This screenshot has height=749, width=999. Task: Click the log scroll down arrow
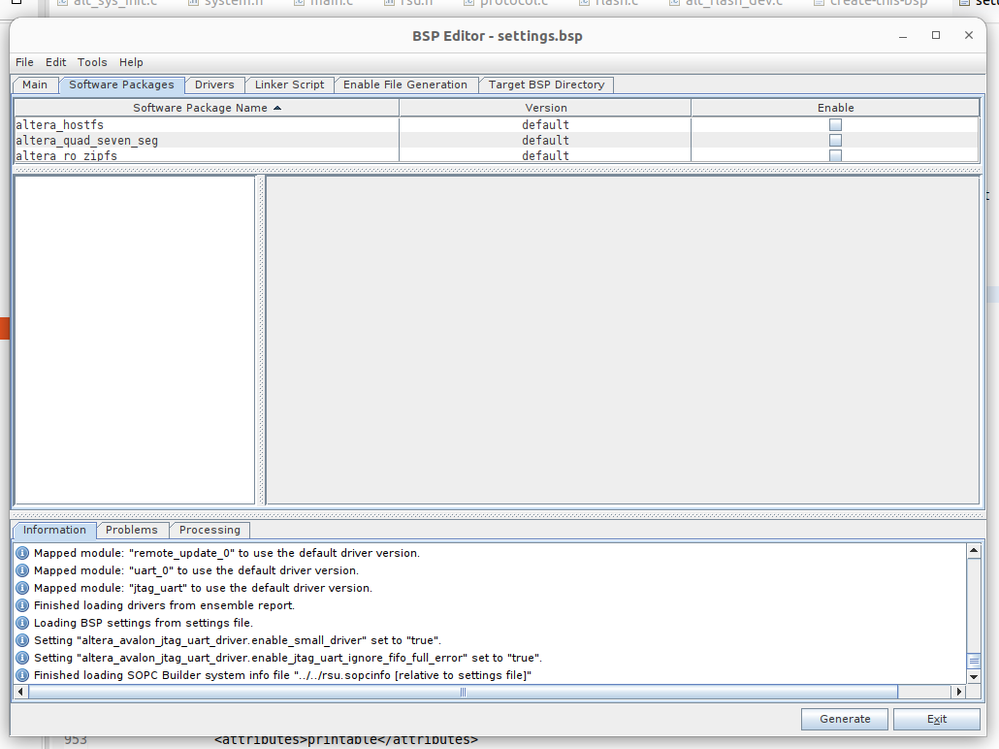[974, 677]
